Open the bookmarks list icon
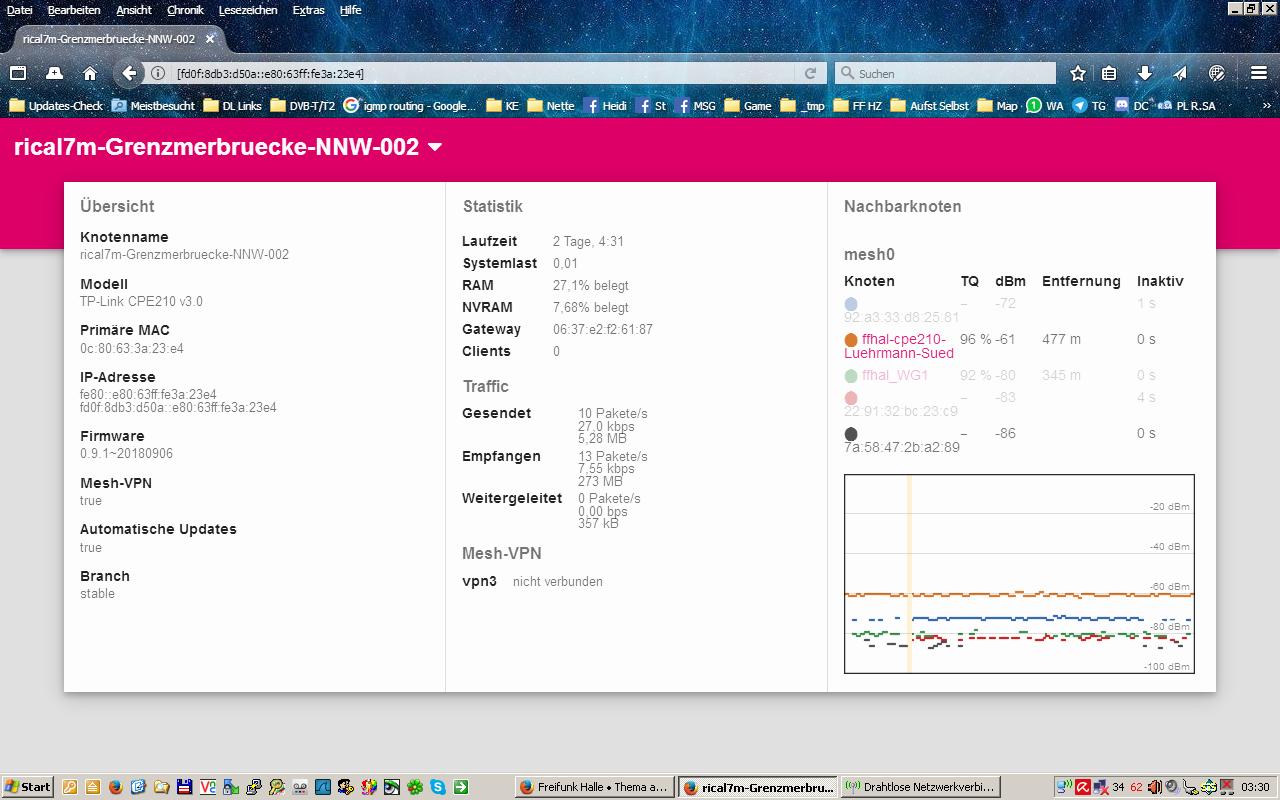1280x800 pixels. (x=1109, y=73)
